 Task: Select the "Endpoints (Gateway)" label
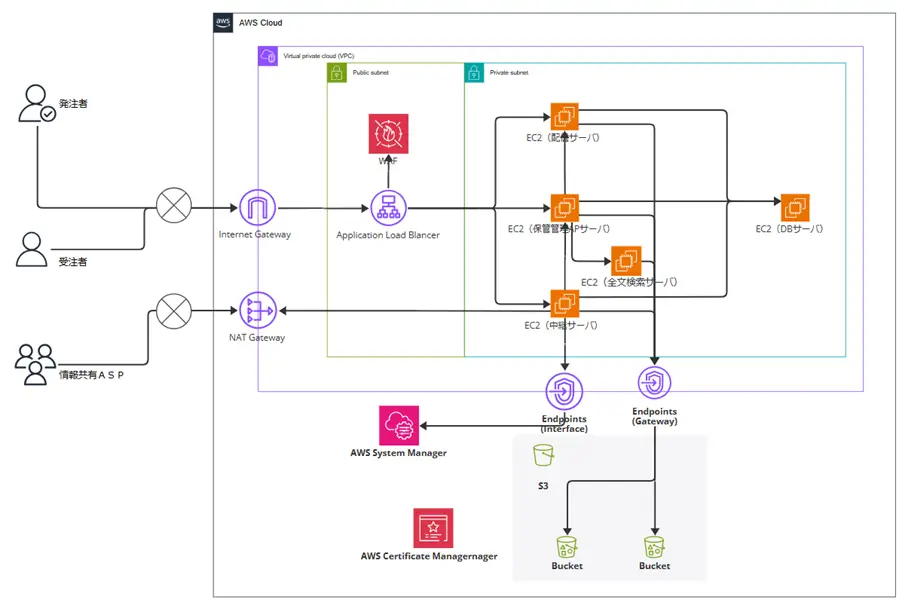coord(655,416)
